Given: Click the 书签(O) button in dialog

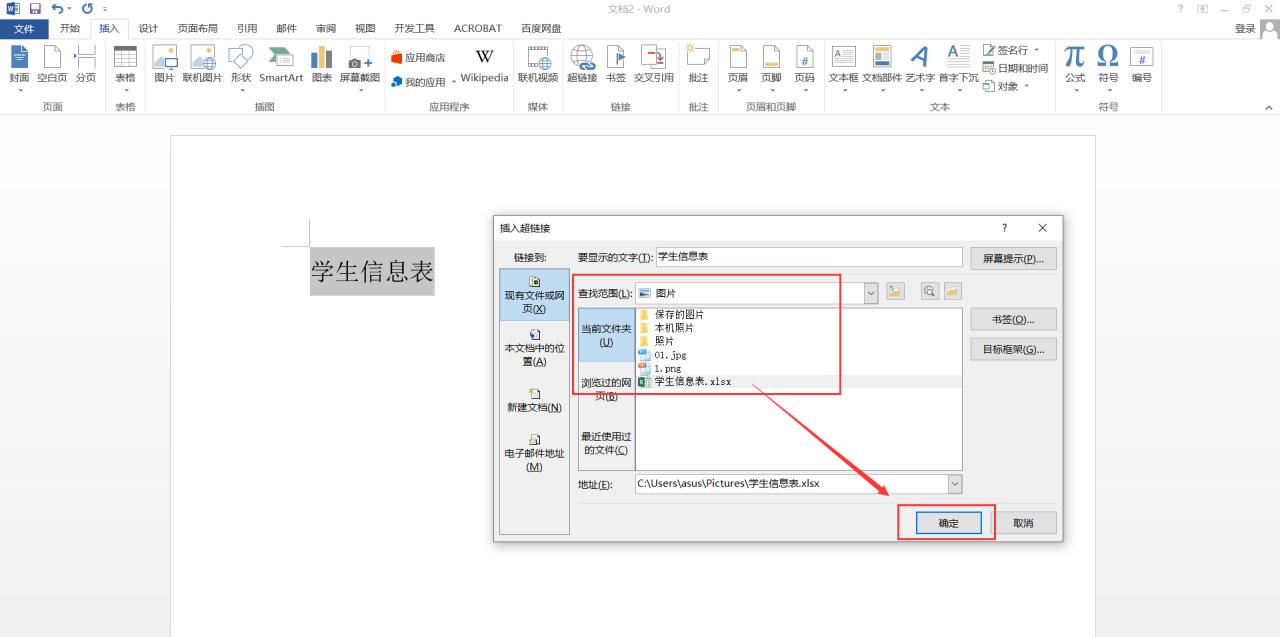Looking at the screenshot, I should pos(1013,320).
